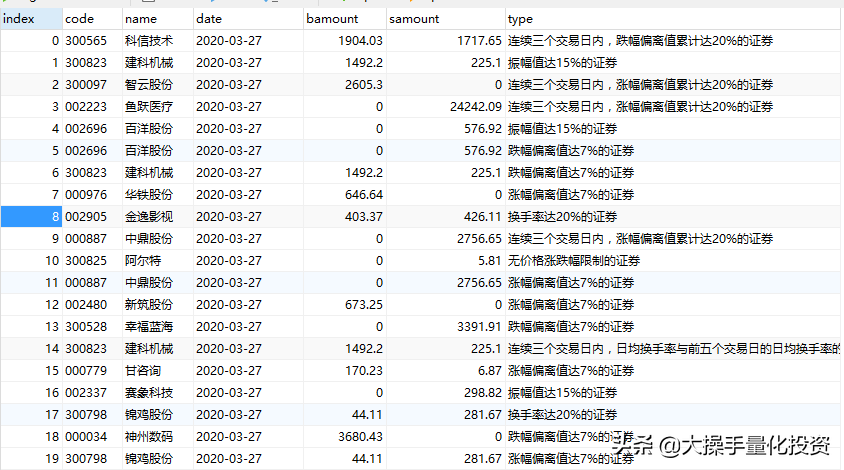Viewport: 844px width, 470px height.
Task: Click bamount value 3680.43
Action: pyautogui.click(x=360, y=437)
